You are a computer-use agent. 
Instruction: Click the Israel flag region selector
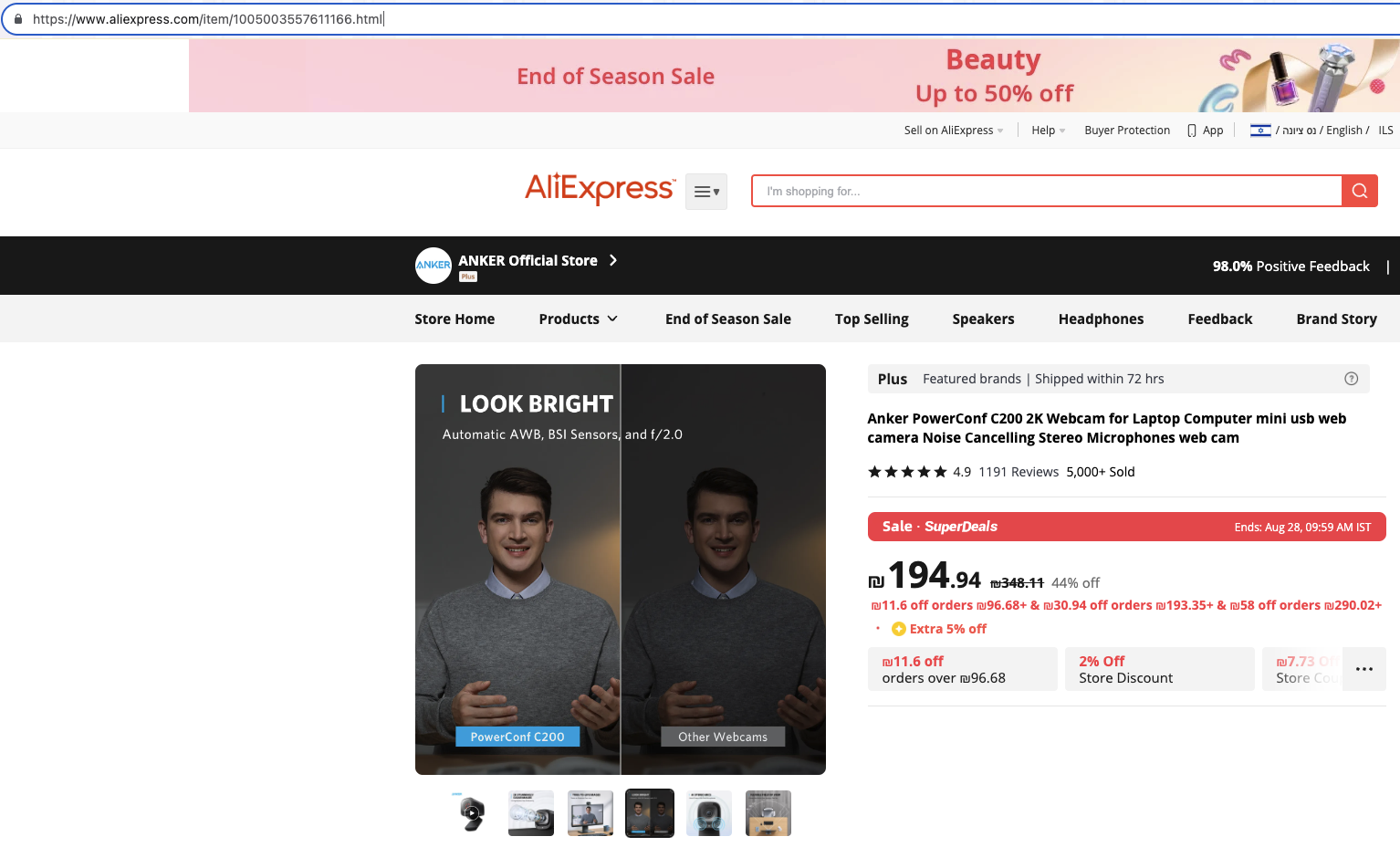click(x=1260, y=131)
